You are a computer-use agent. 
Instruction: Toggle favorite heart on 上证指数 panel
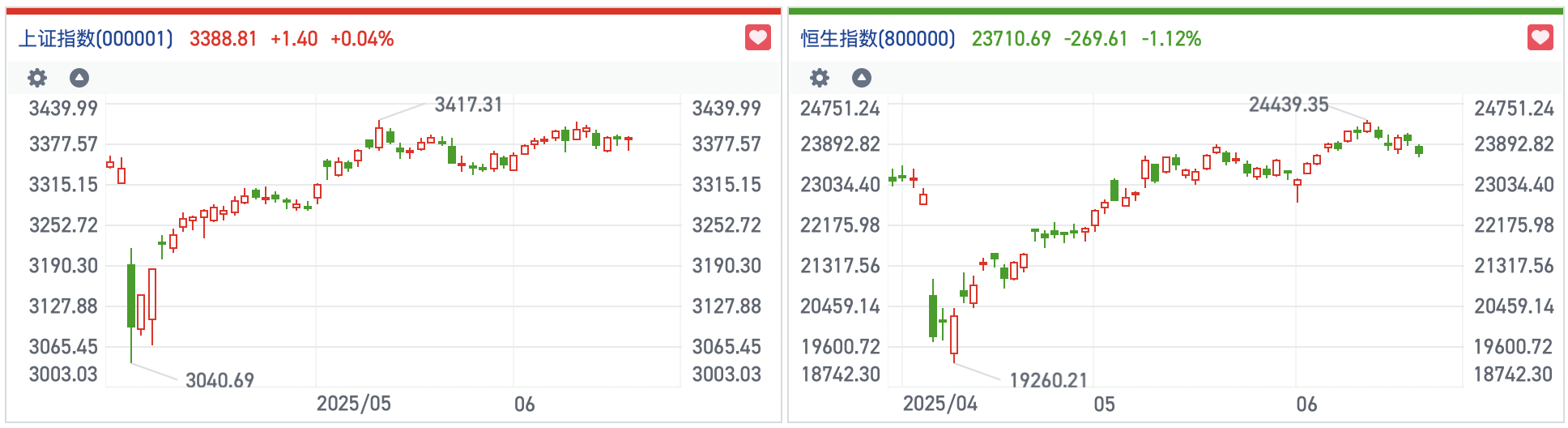pos(758,37)
